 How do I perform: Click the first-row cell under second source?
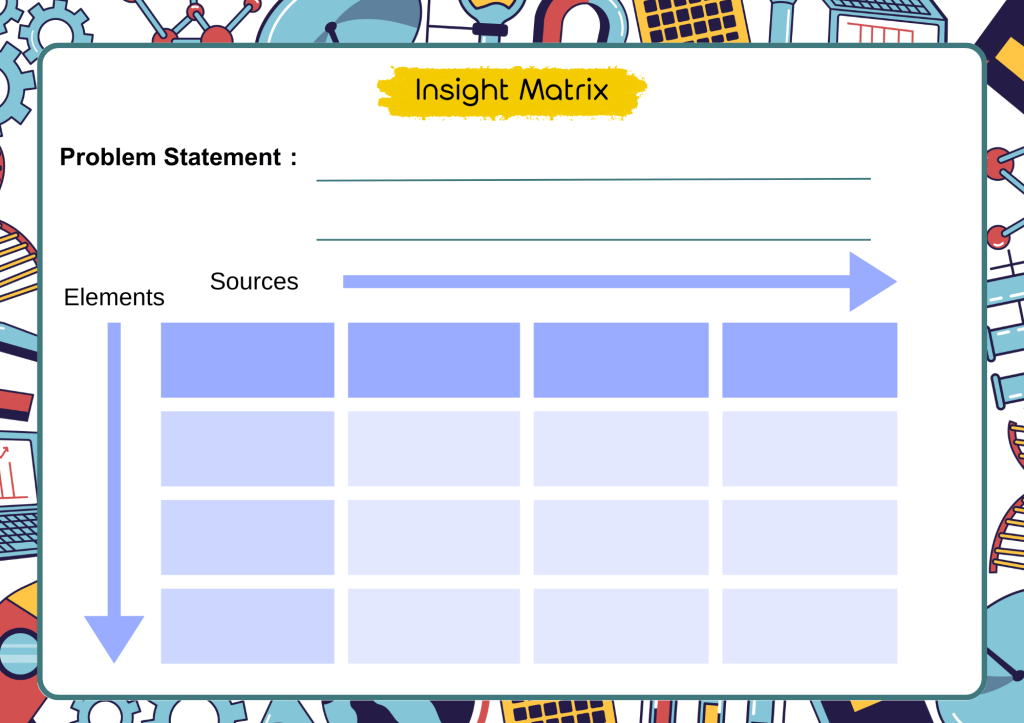pos(434,448)
